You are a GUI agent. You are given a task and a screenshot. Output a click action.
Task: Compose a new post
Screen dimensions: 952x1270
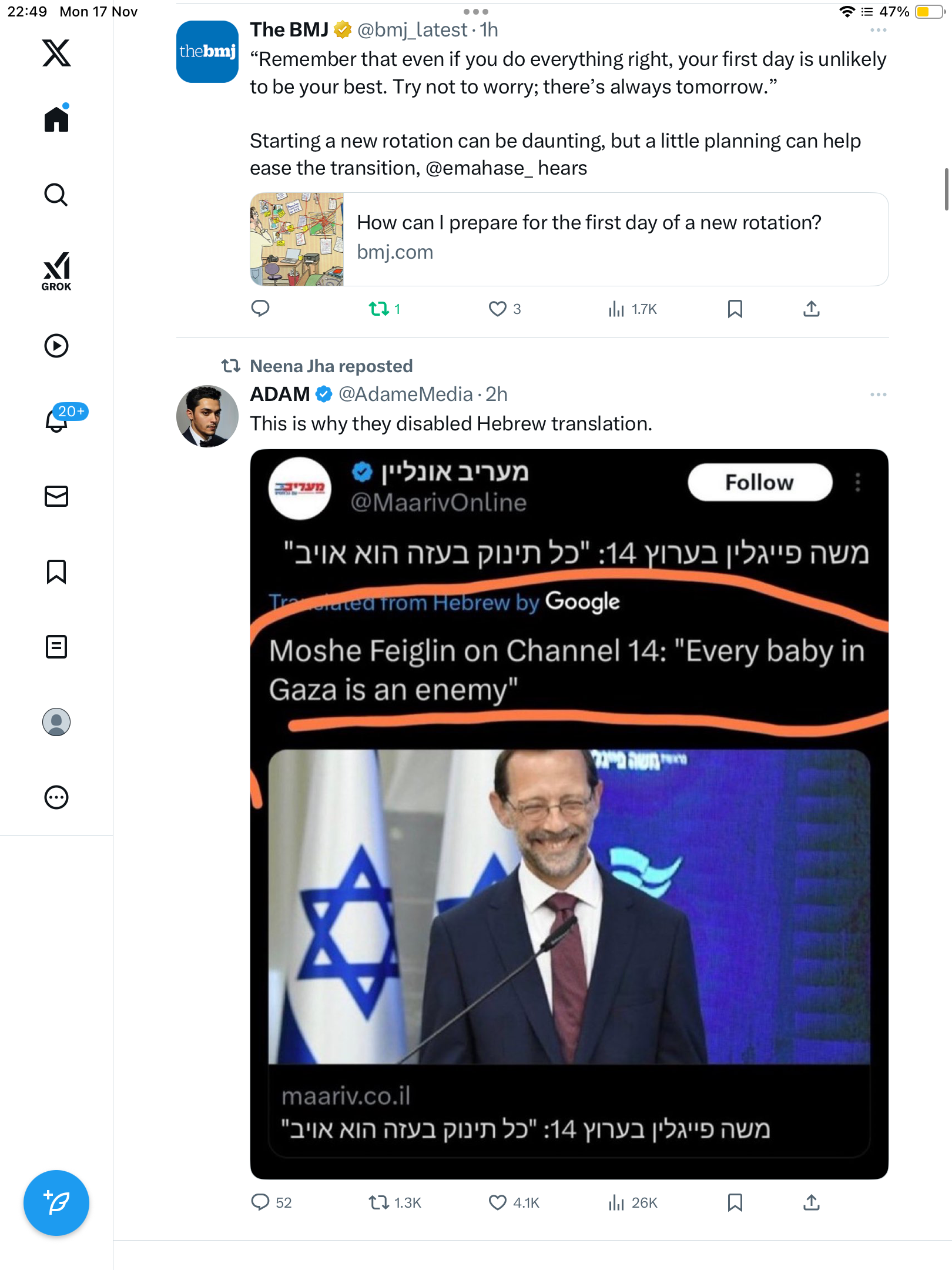[x=56, y=1203]
